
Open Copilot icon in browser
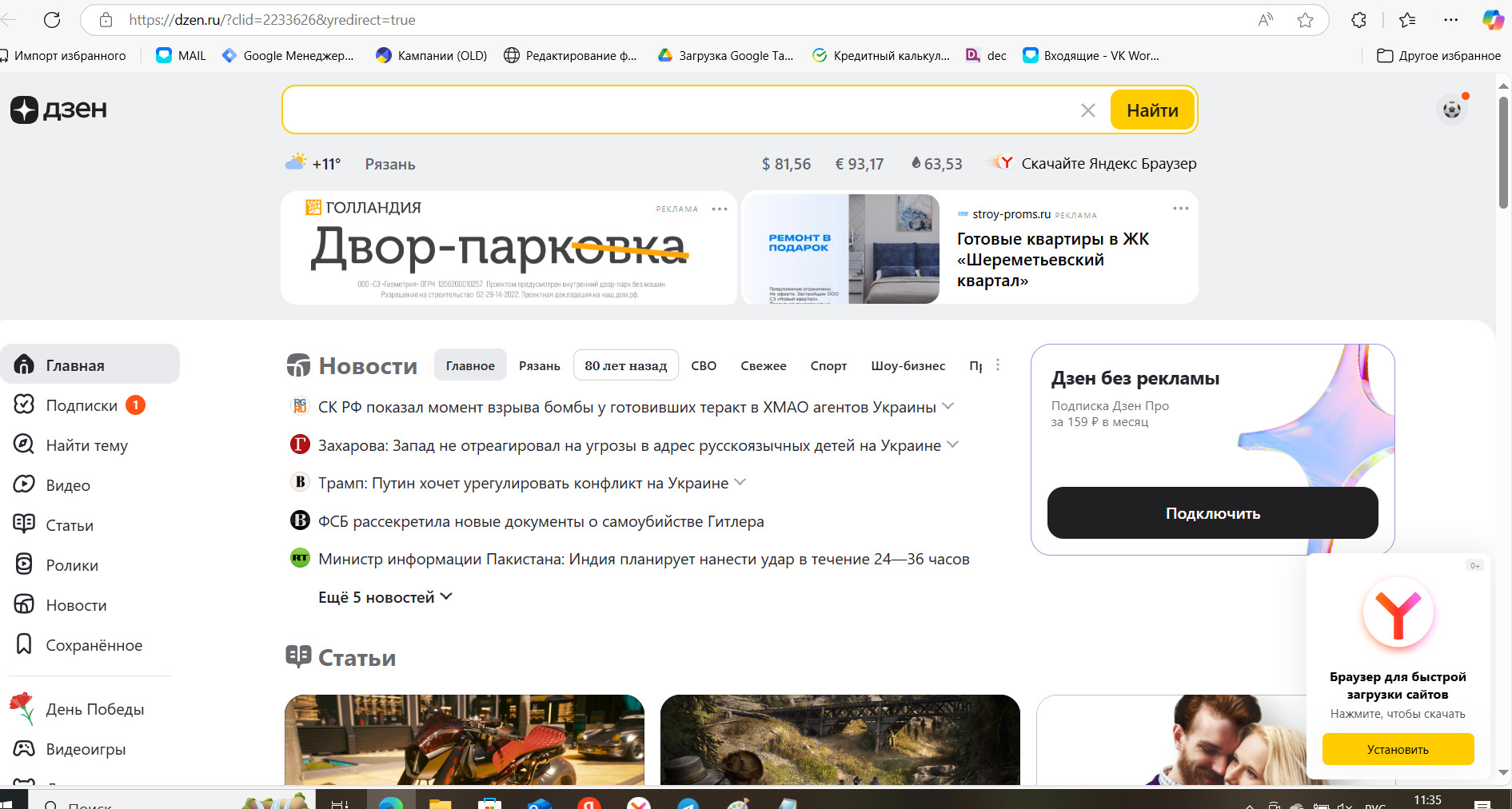point(1492,20)
